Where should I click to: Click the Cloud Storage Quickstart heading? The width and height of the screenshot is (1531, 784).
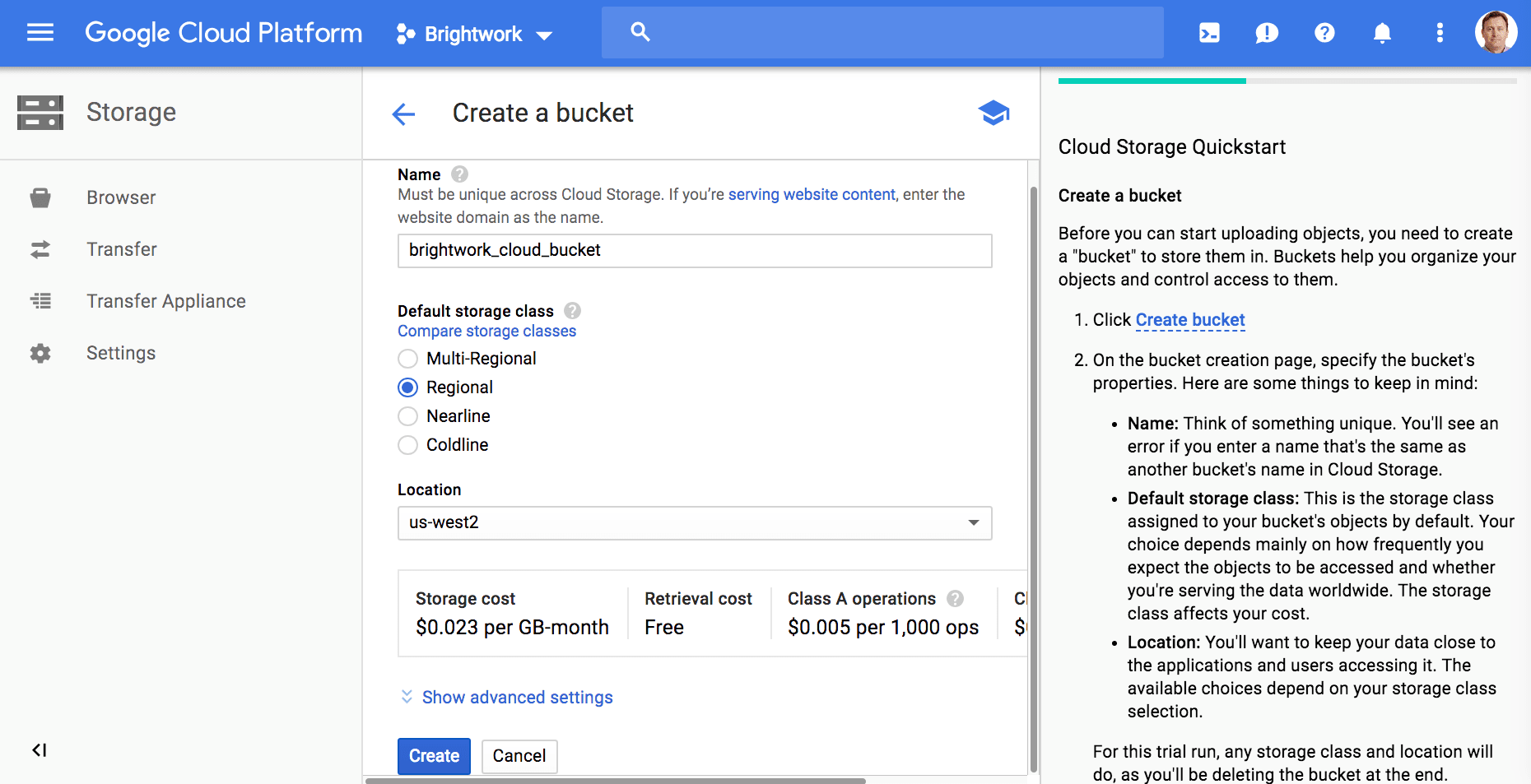pyautogui.click(x=1172, y=147)
